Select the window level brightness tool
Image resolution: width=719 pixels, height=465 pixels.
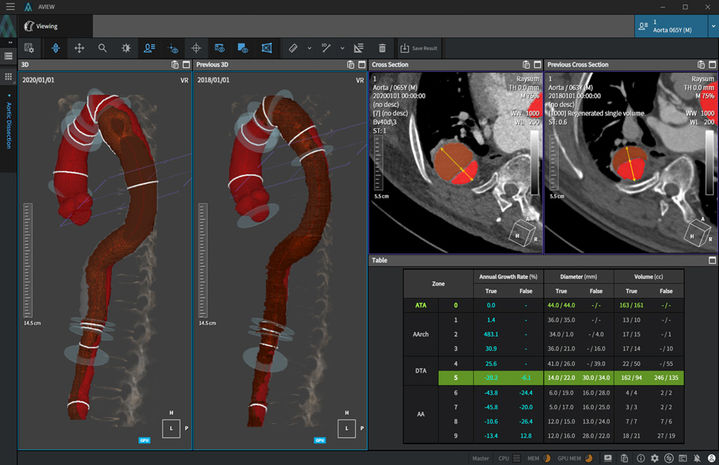(x=126, y=48)
